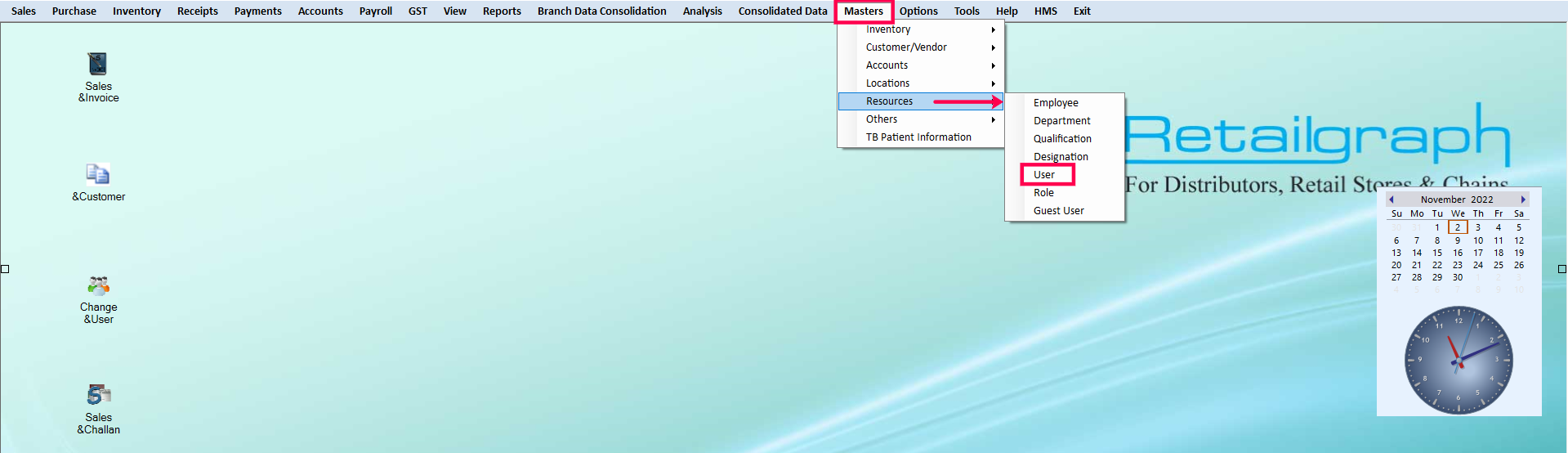This screenshot has width=1568, height=453.
Task: Open the GST menu
Action: click(418, 11)
